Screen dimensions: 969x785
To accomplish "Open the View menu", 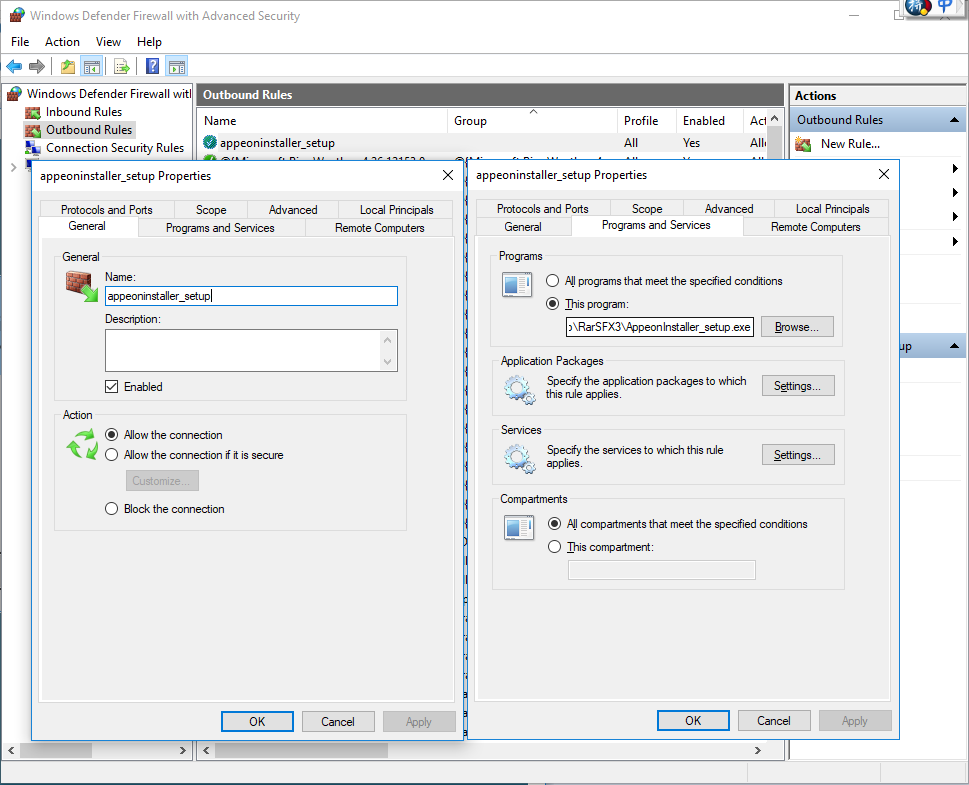I will pos(108,41).
